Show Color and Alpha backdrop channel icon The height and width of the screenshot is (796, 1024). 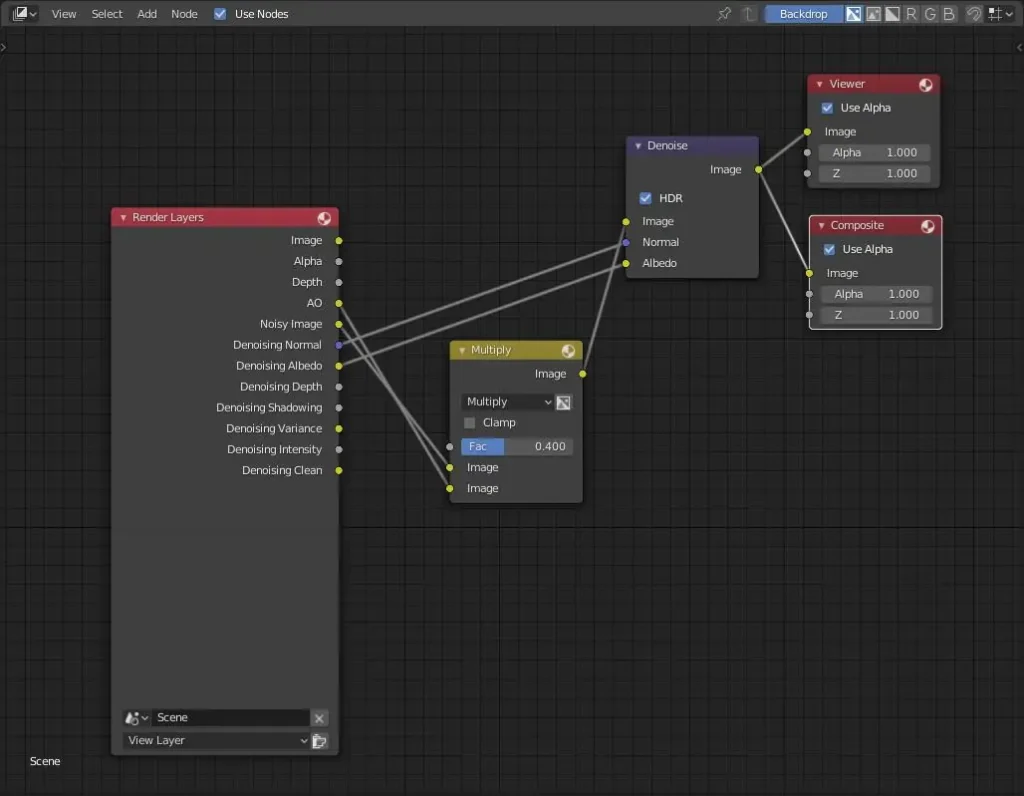(854, 14)
